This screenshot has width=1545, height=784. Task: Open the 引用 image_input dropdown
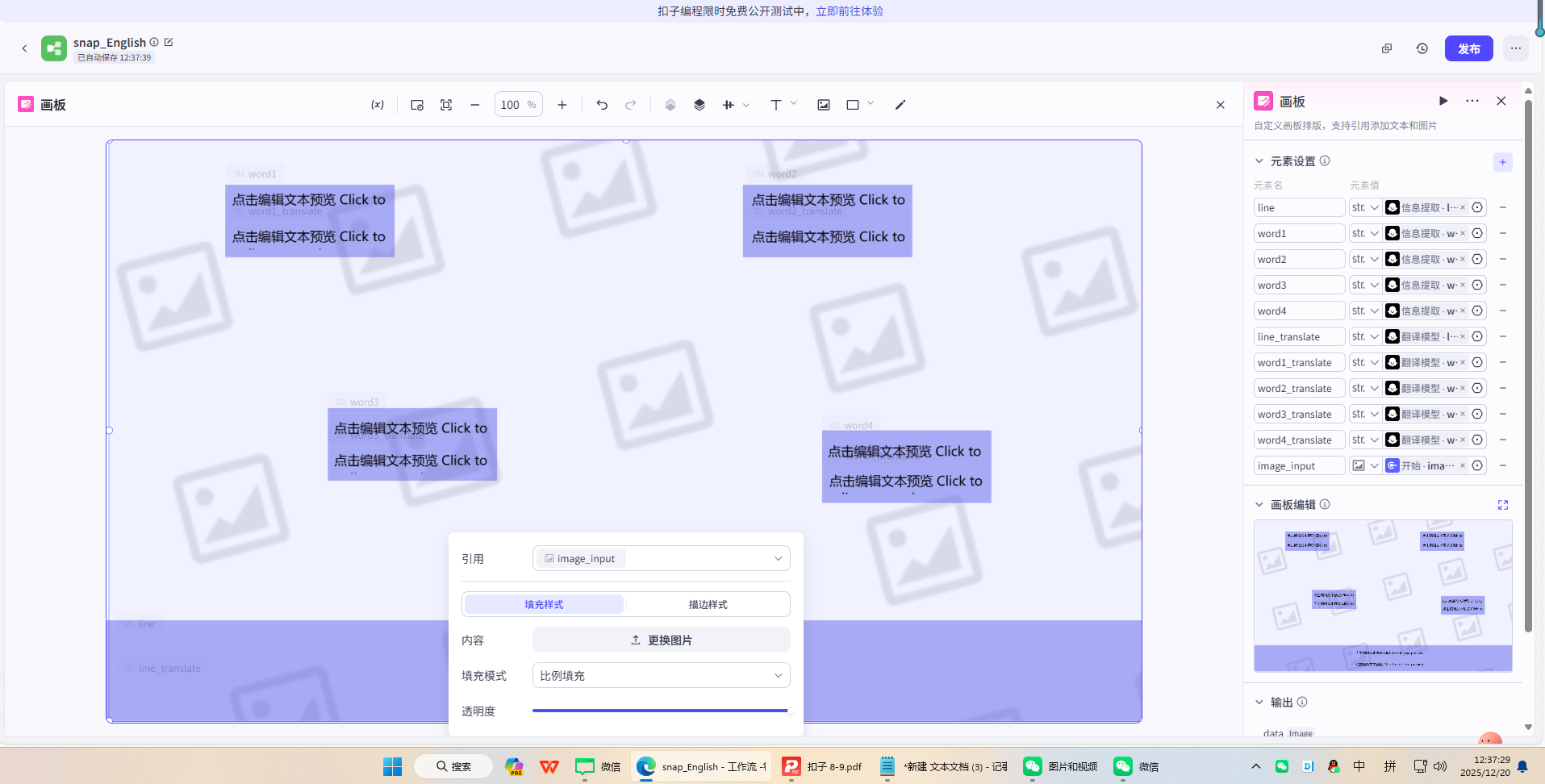[662, 558]
